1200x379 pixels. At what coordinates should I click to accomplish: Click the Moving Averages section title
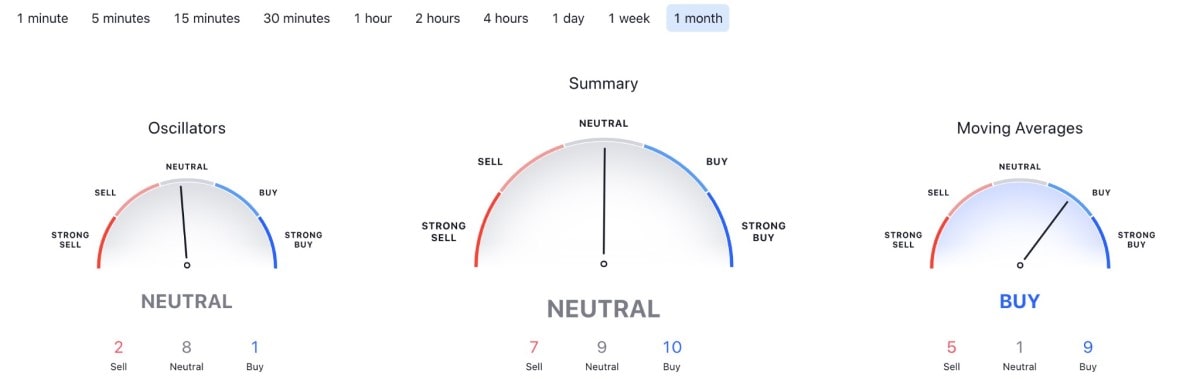[1020, 128]
